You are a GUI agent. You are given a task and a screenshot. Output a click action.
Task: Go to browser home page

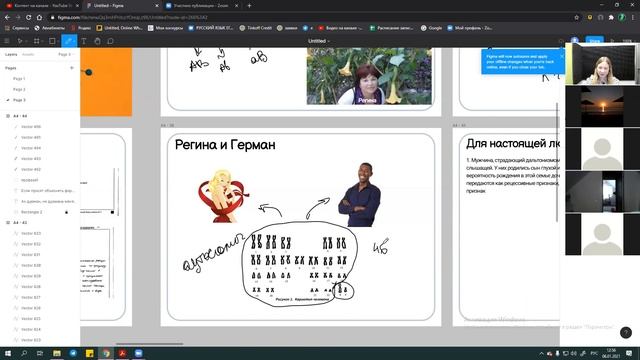[39, 18]
